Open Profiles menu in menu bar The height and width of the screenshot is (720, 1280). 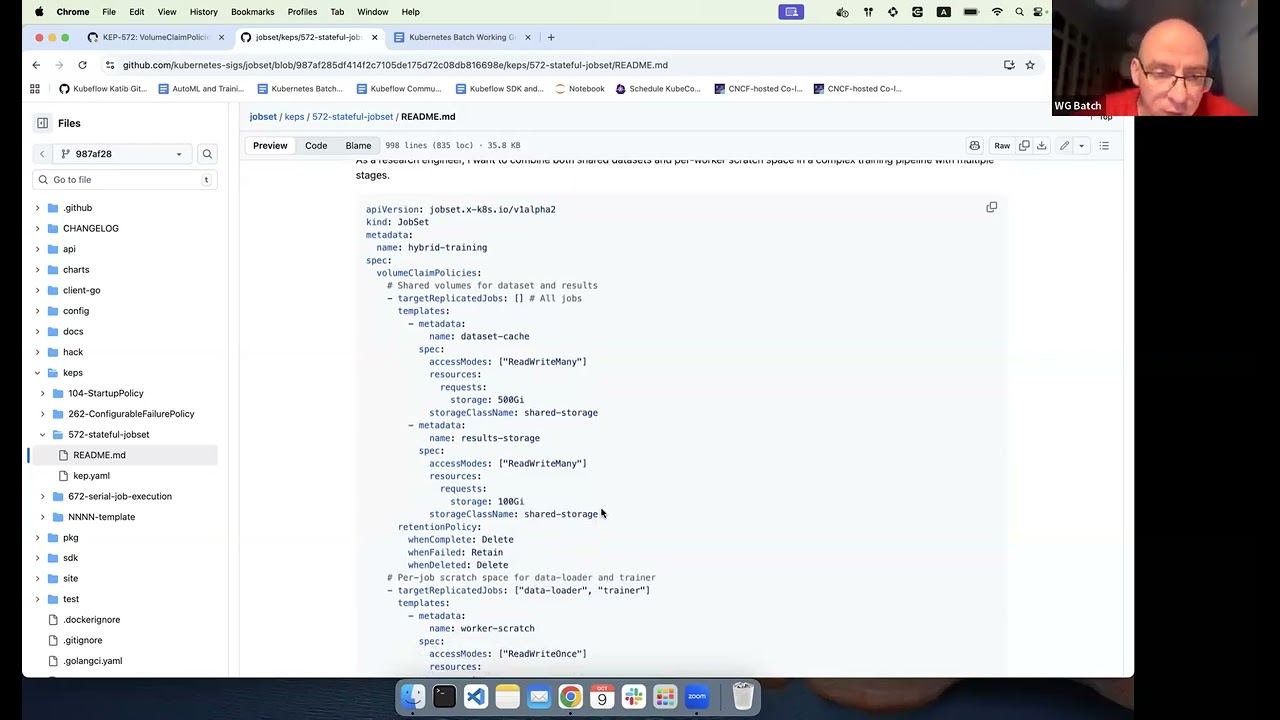(302, 12)
